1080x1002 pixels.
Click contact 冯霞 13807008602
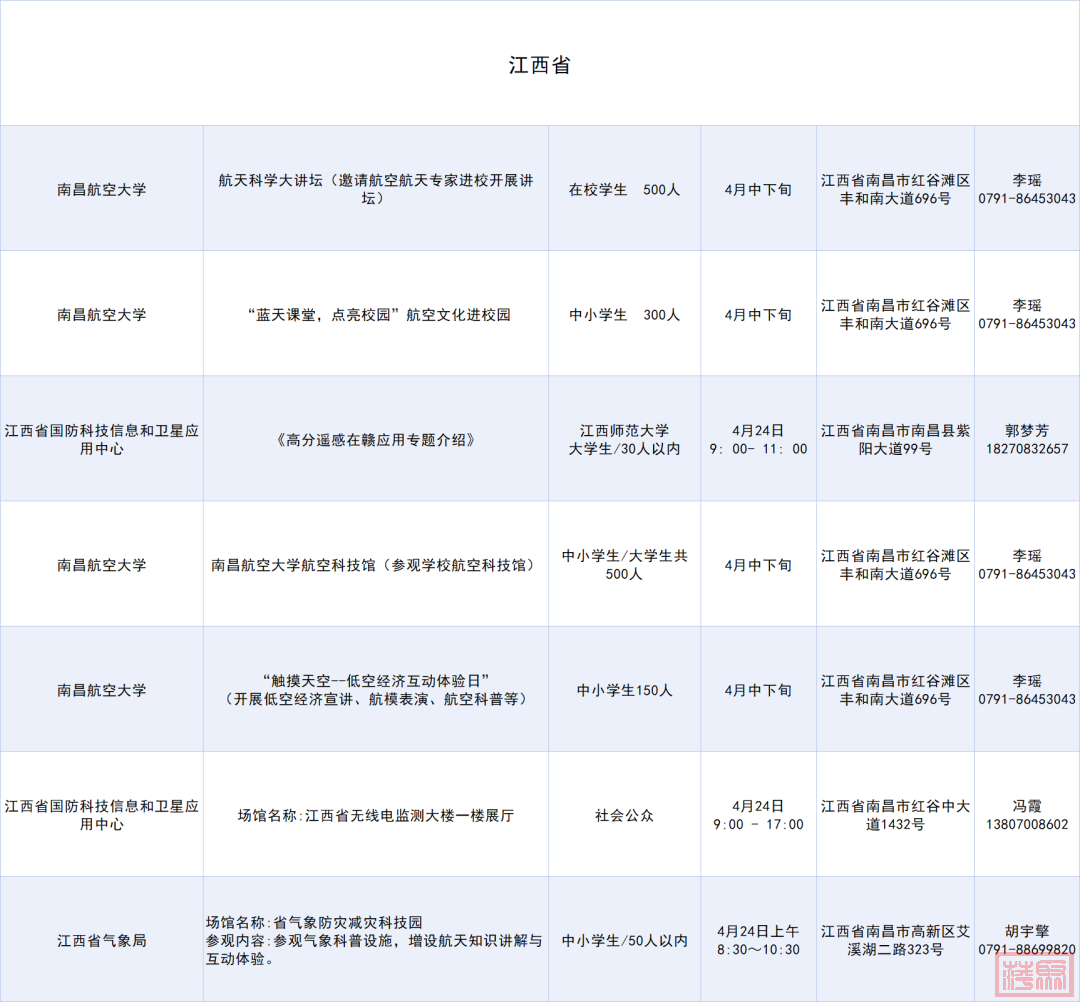1027,815
